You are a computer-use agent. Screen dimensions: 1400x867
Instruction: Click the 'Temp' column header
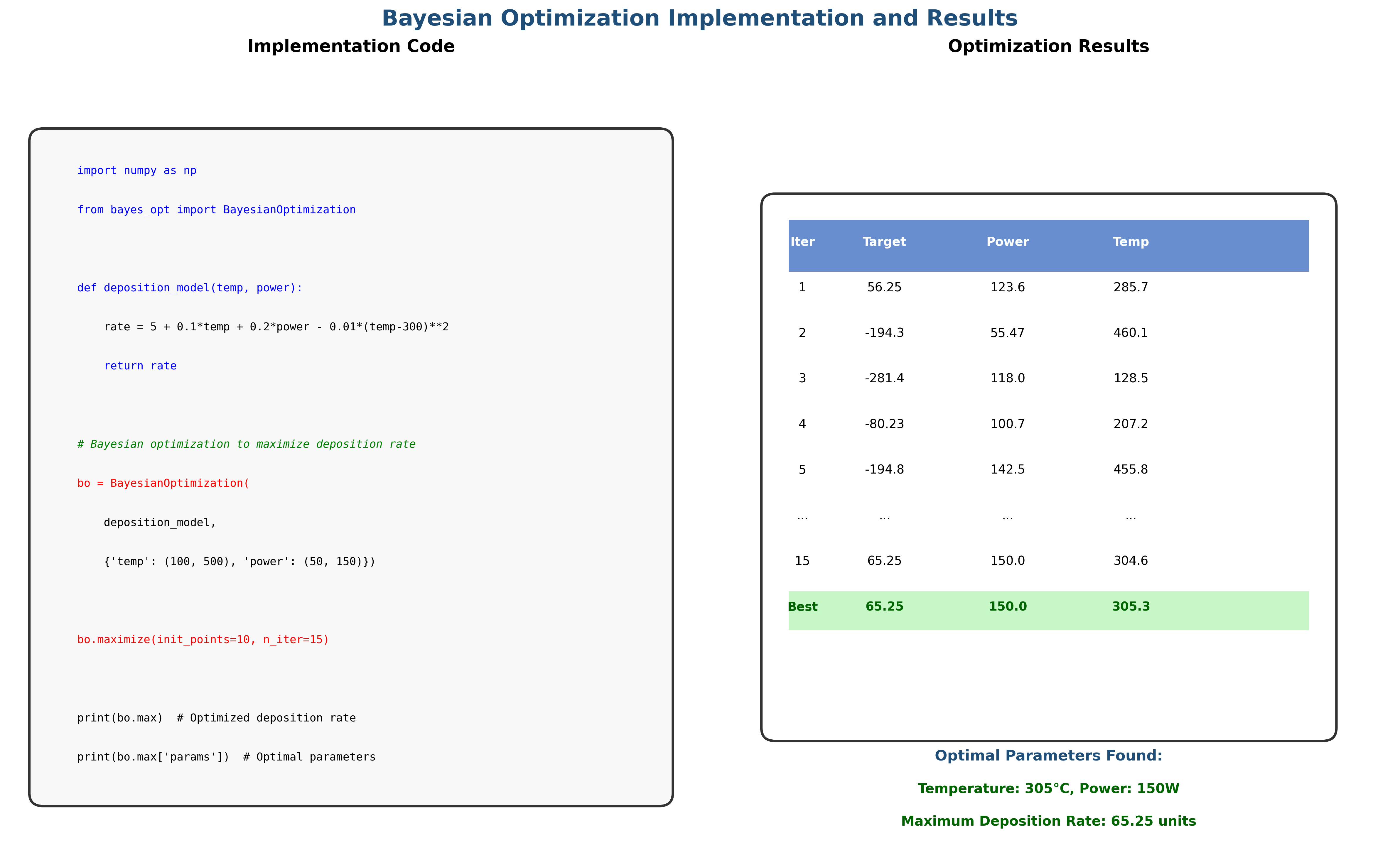(1131, 242)
